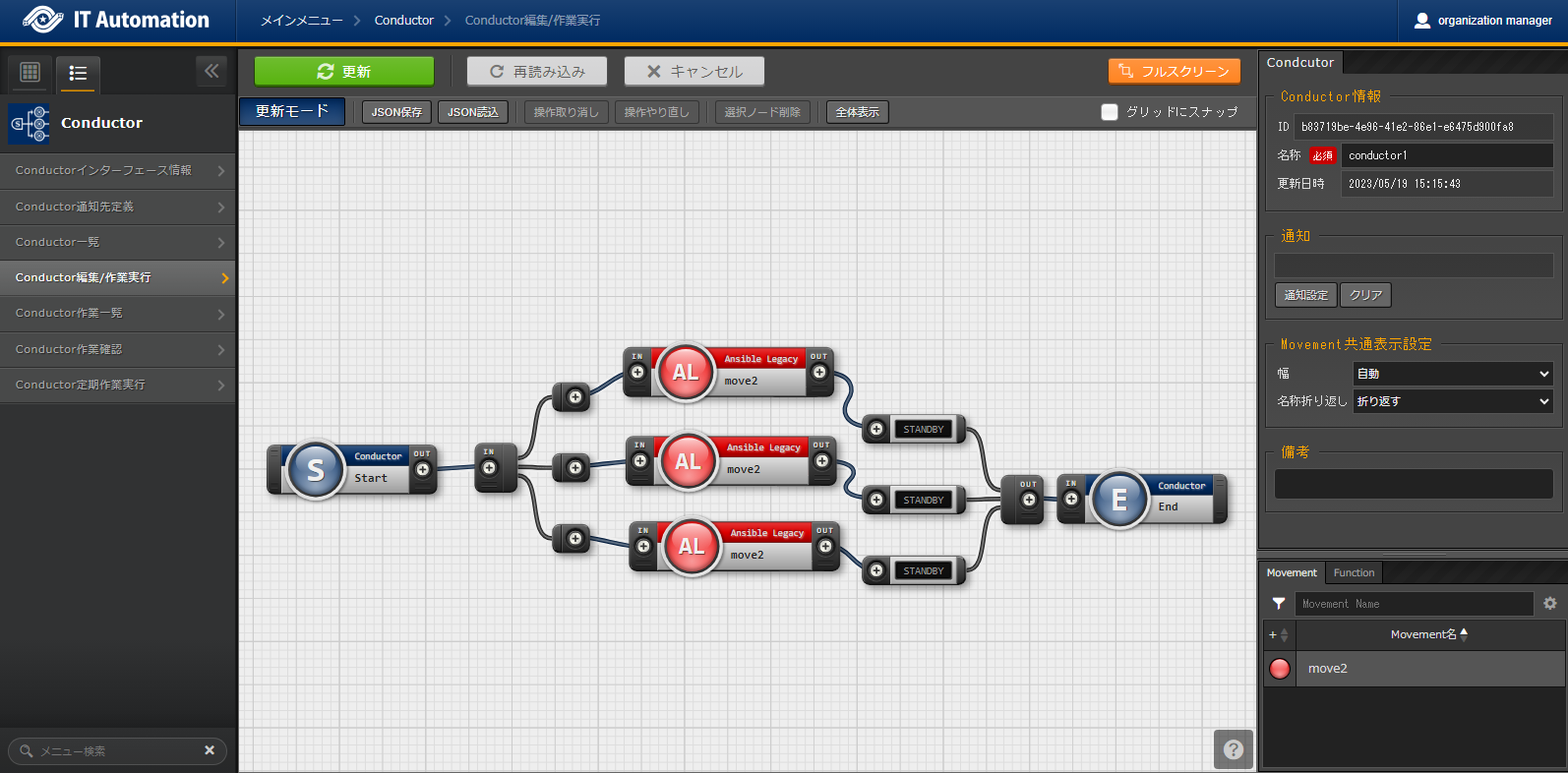Open the width (幅) dropdown
Viewport: 1568px width, 773px height.
click(x=1452, y=374)
